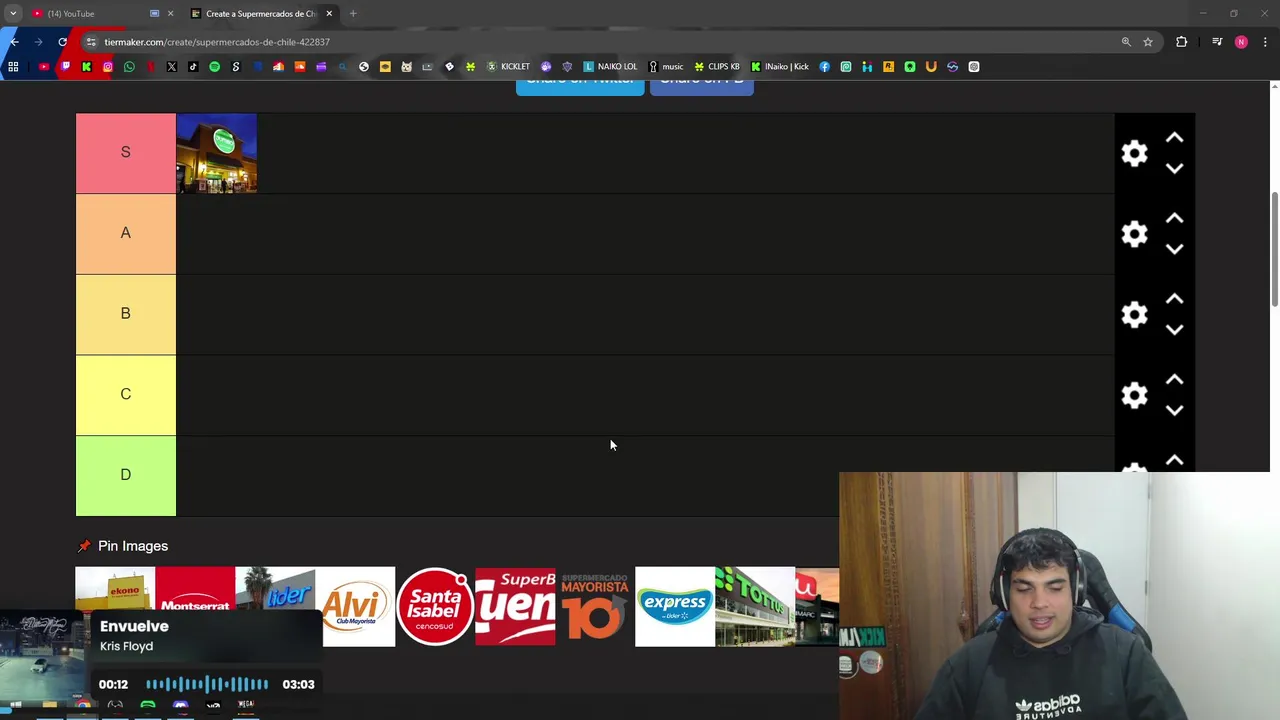Open the Instagram bookmark icon
Image resolution: width=1280 pixels, height=720 pixels.
tap(108, 67)
